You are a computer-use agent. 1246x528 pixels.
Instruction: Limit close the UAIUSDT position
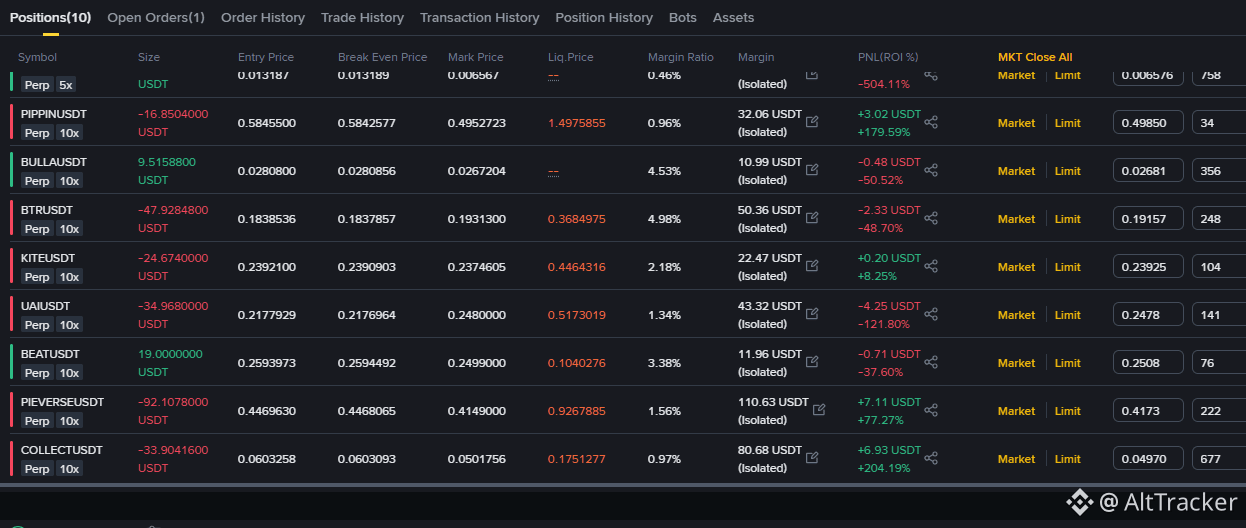pyautogui.click(x=1068, y=315)
